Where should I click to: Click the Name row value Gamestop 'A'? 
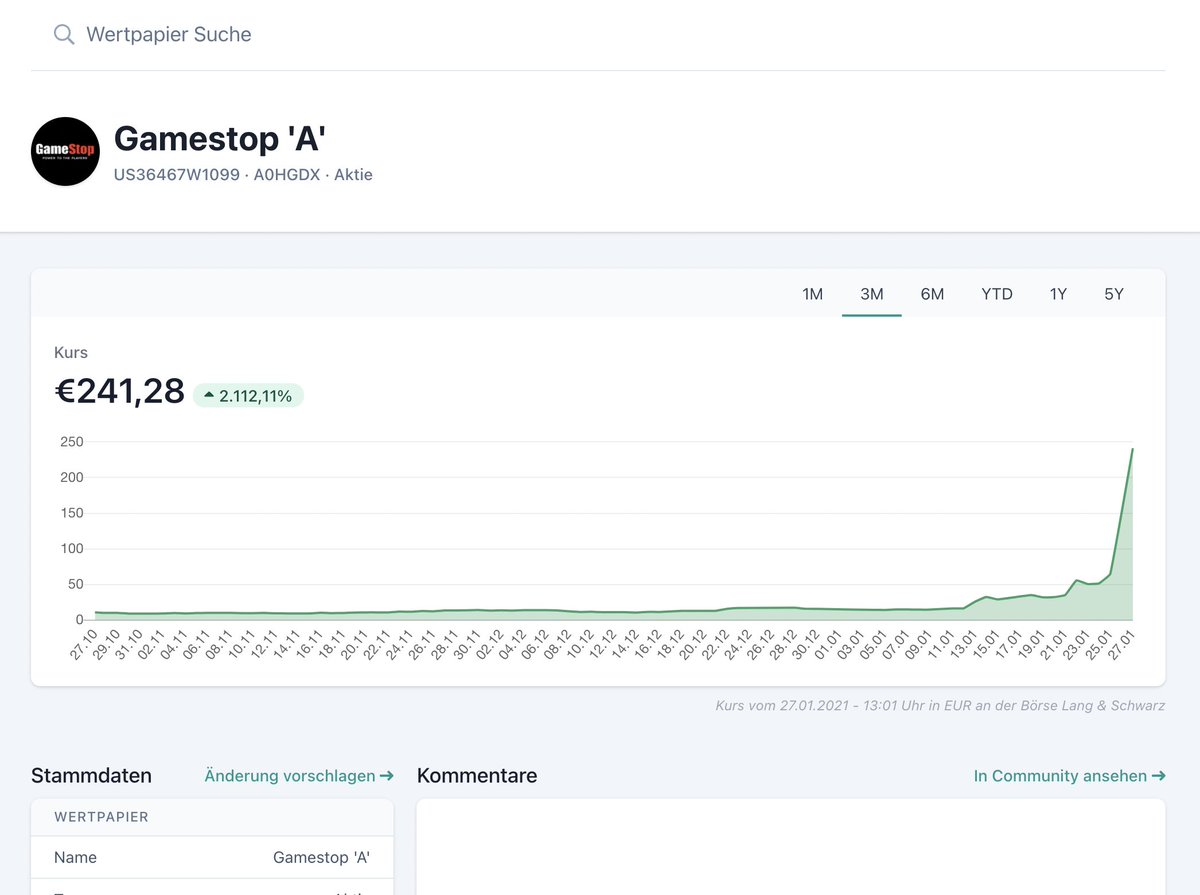click(321, 858)
